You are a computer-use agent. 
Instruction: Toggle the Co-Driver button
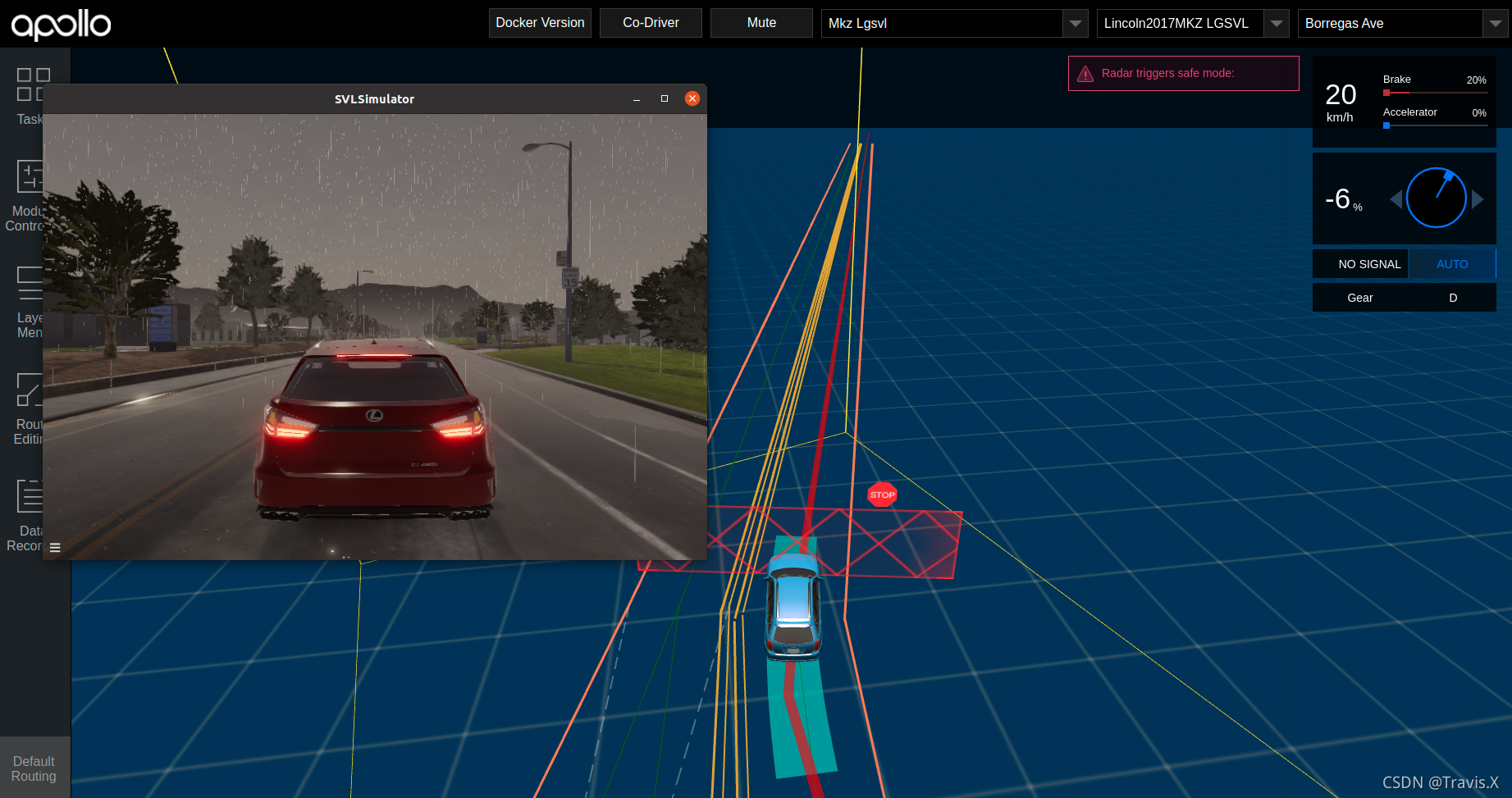click(x=651, y=23)
